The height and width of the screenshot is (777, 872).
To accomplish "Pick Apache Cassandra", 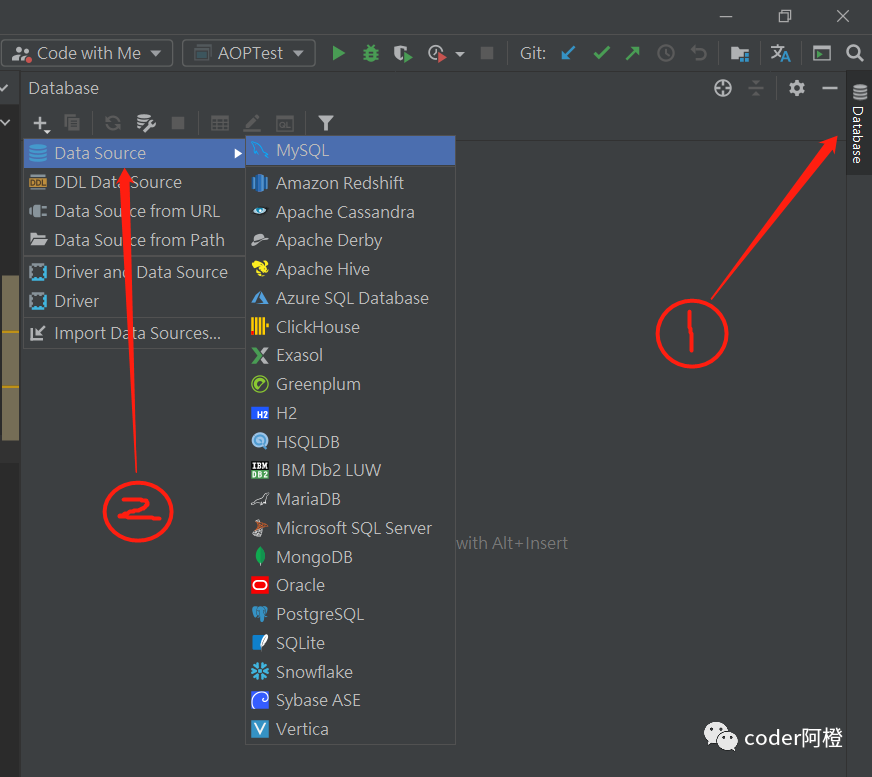I will pos(350,212).
